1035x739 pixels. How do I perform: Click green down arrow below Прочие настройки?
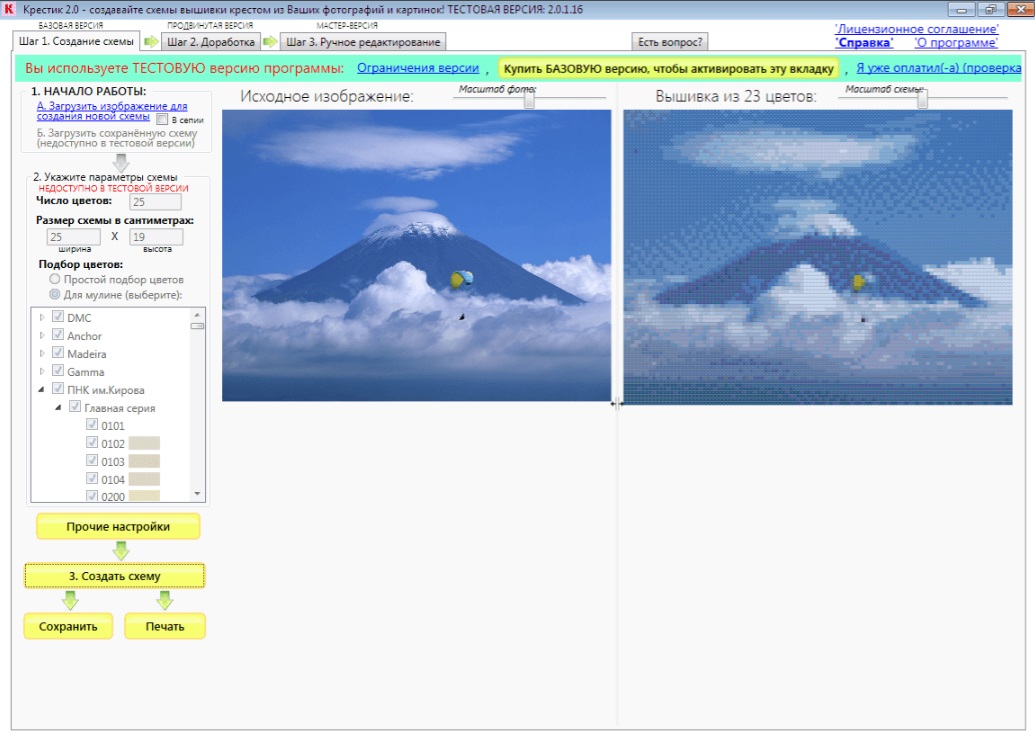[x=121, y=551]
